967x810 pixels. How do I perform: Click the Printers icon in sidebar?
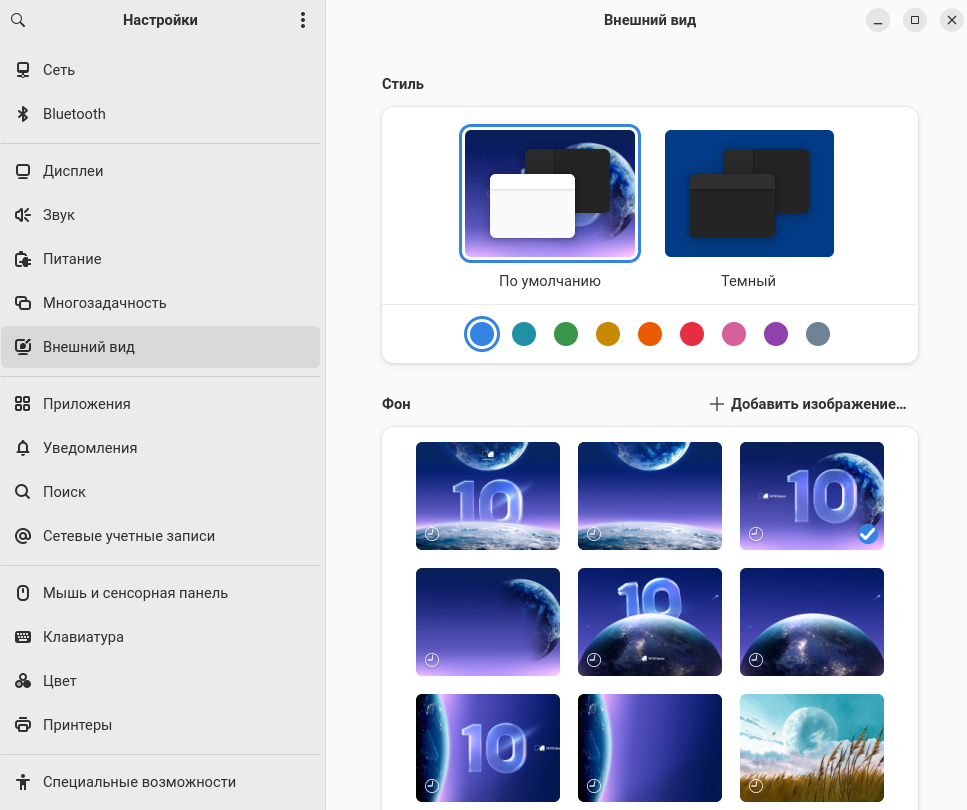pos(23,725)
